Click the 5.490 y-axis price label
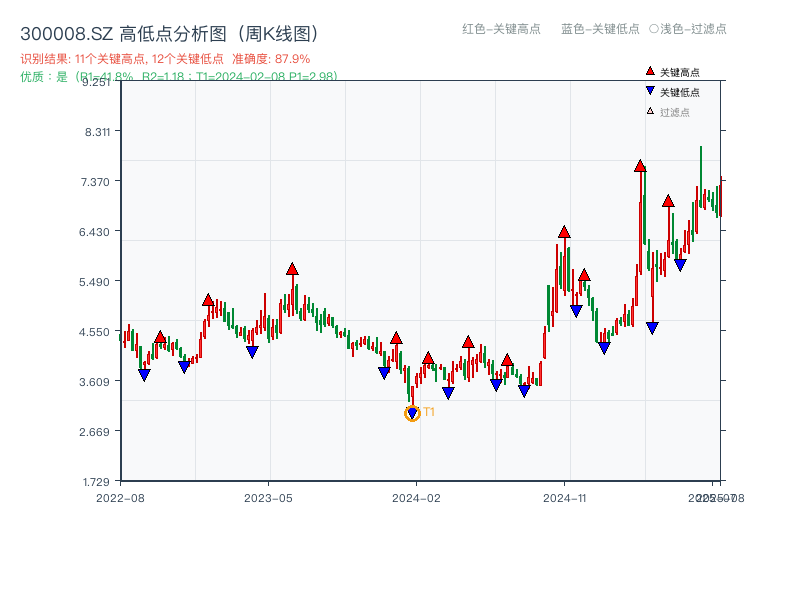The width and height of the screenshot is (800, 600). [x=94, y=282]
